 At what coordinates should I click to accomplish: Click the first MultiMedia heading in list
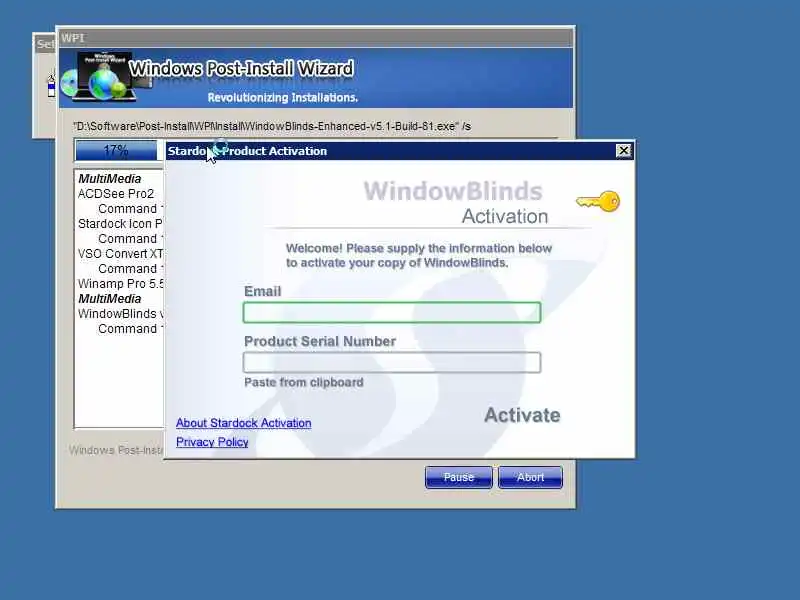pyautogui.click(x=110, y=179)
